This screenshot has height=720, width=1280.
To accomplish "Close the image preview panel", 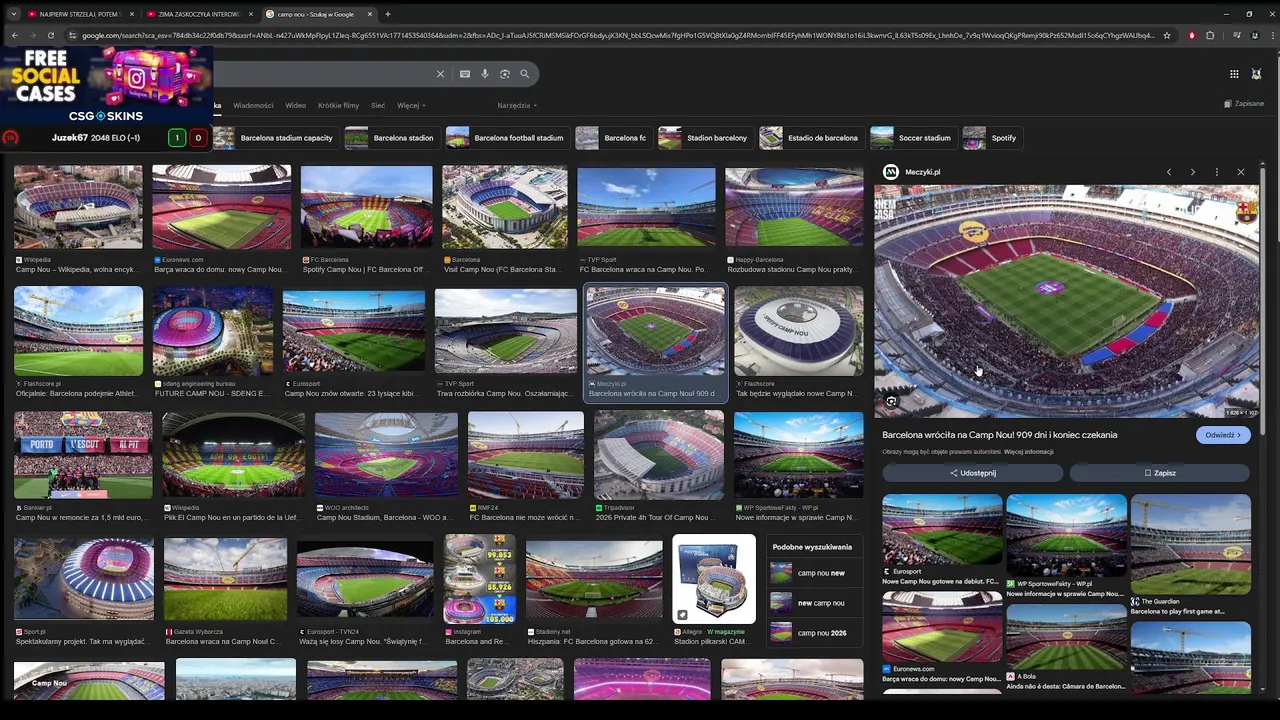I will [1241, 172].
